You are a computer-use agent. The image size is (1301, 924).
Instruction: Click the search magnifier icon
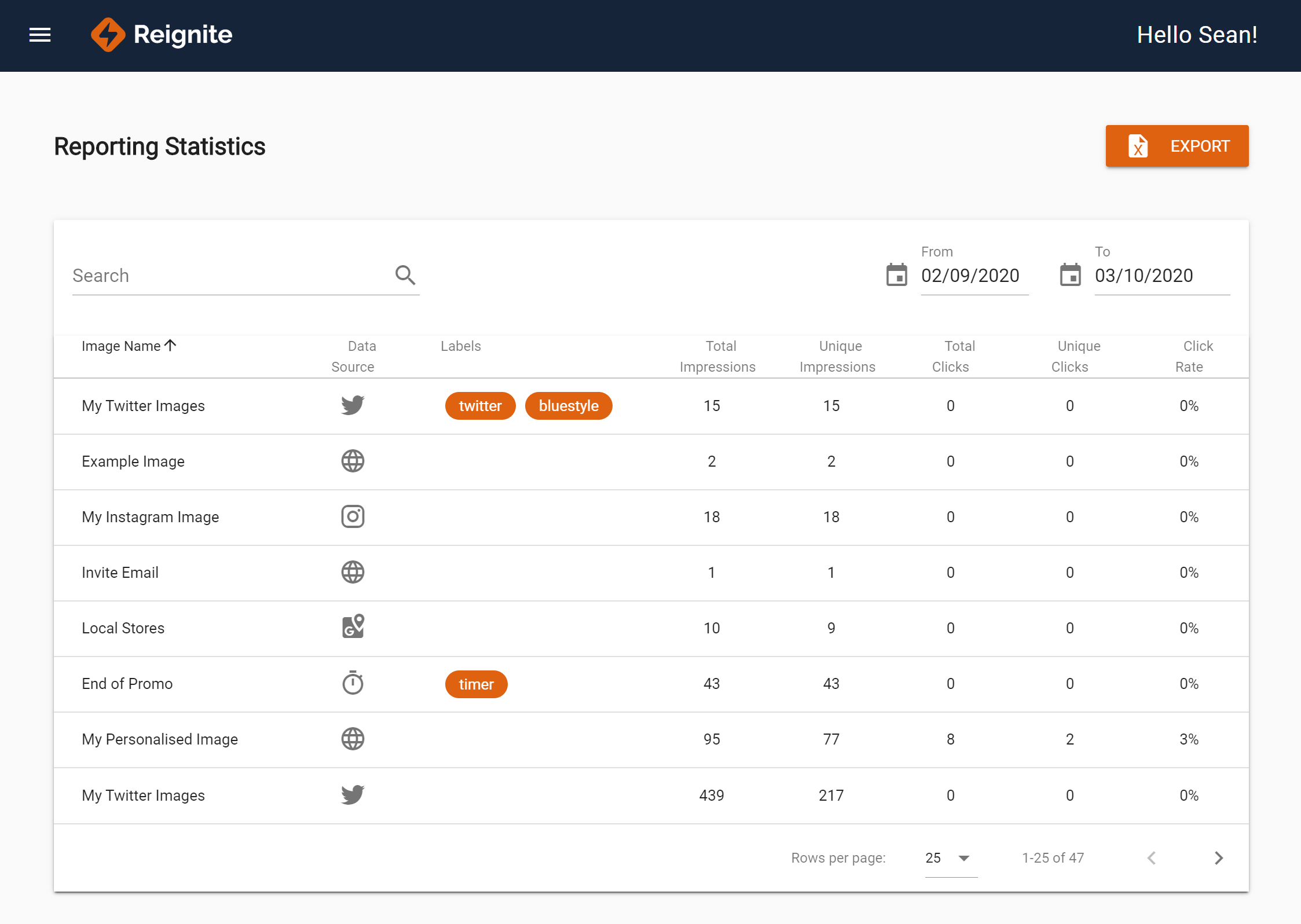[x=405, y=276]
